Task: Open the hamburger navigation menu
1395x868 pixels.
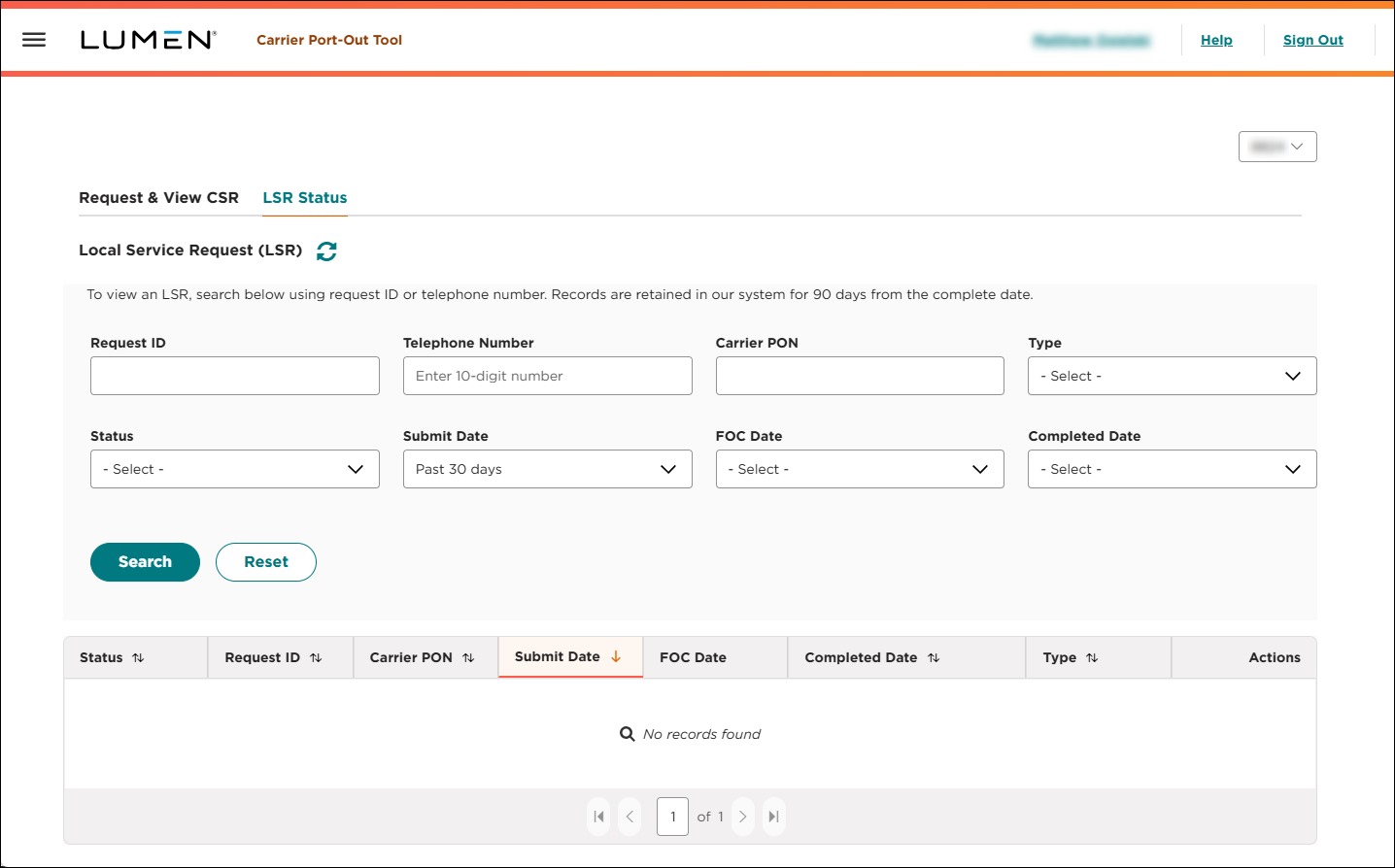Action: tap(34, 40)
